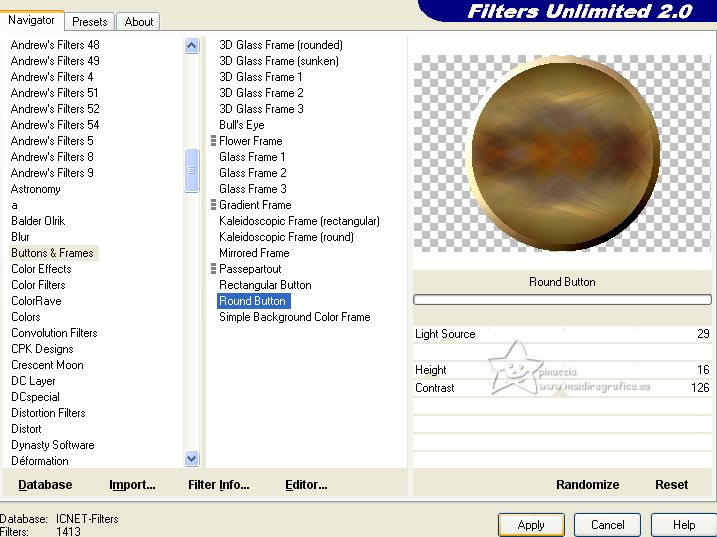Randomize the filter settings

pos(588,485)
